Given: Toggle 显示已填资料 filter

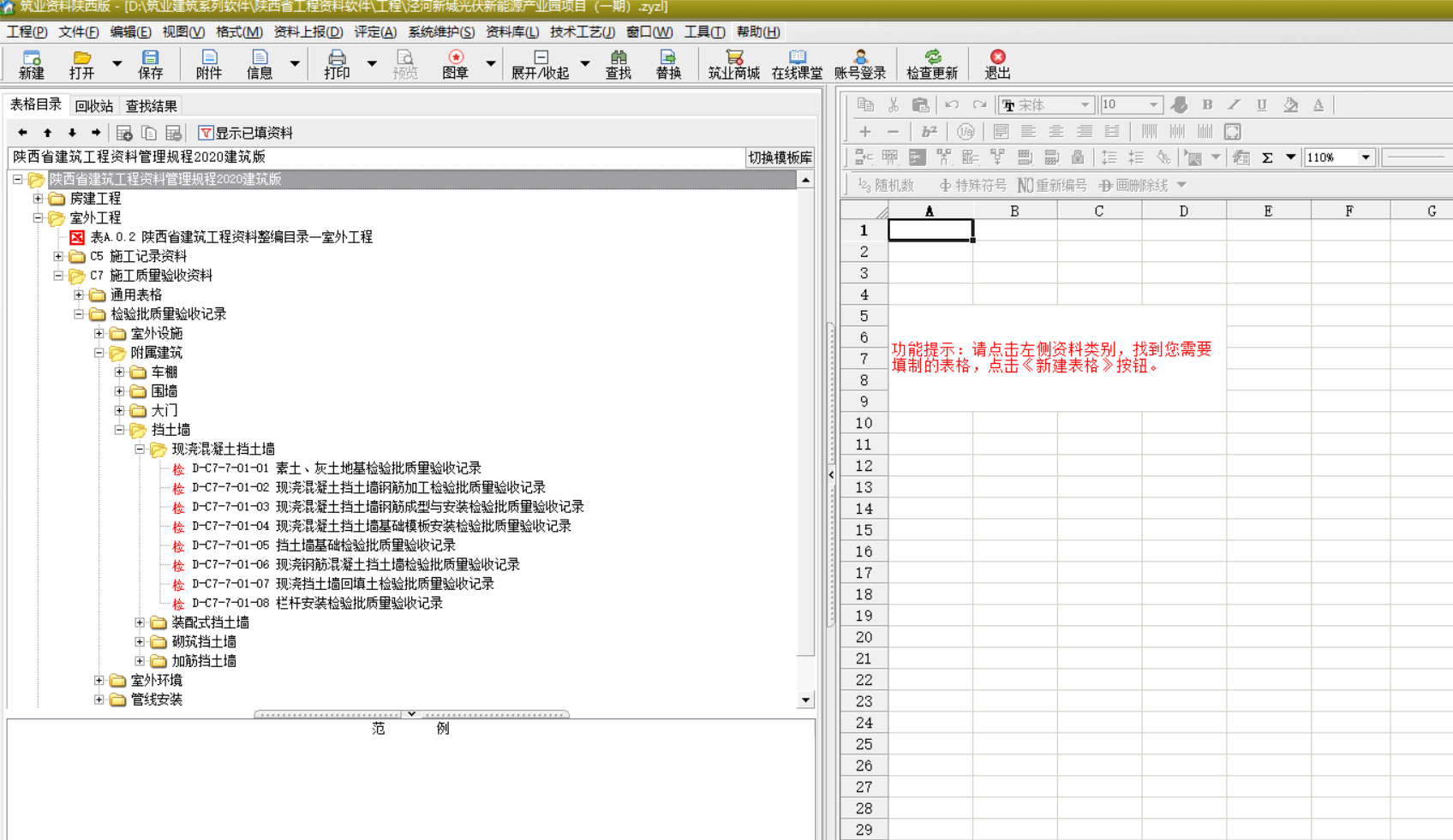Looking at the screenshot, I should (246, 133).
